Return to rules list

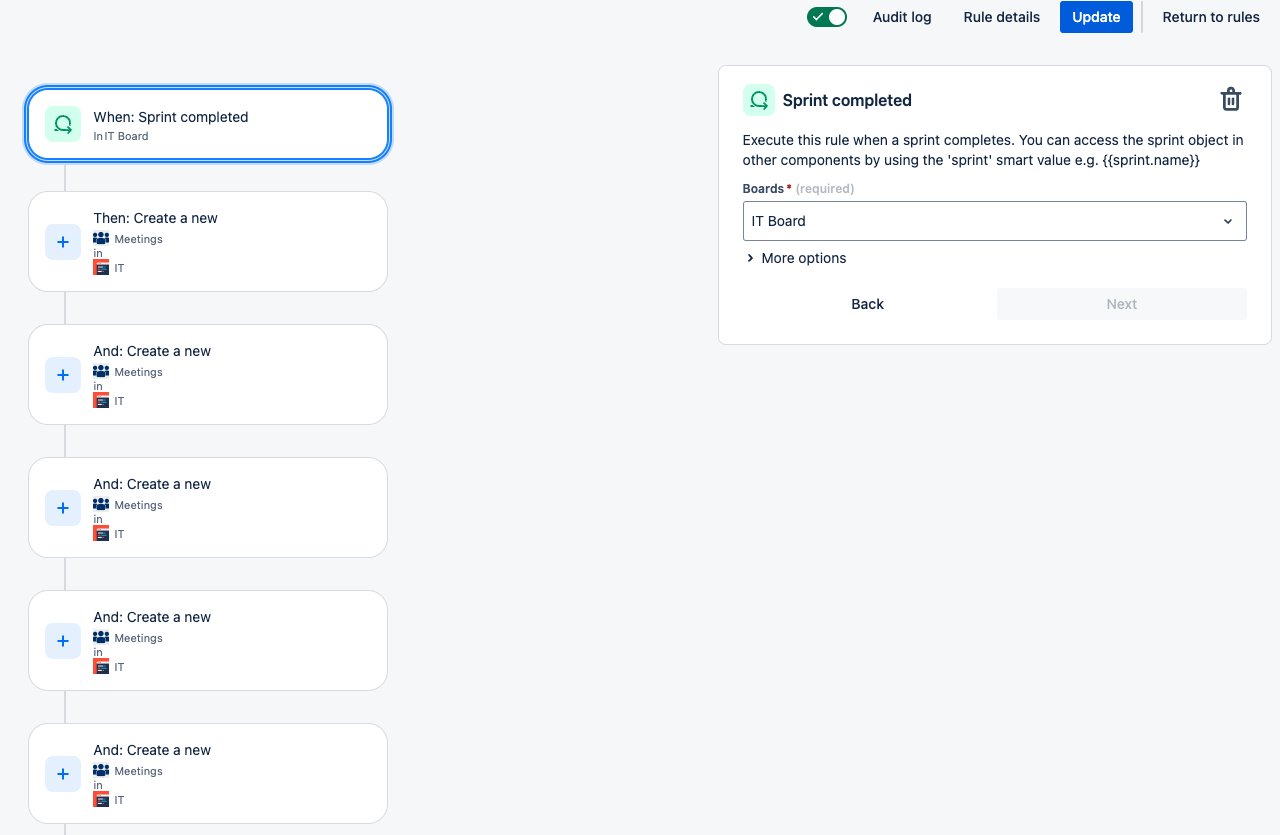point(1211,17)
